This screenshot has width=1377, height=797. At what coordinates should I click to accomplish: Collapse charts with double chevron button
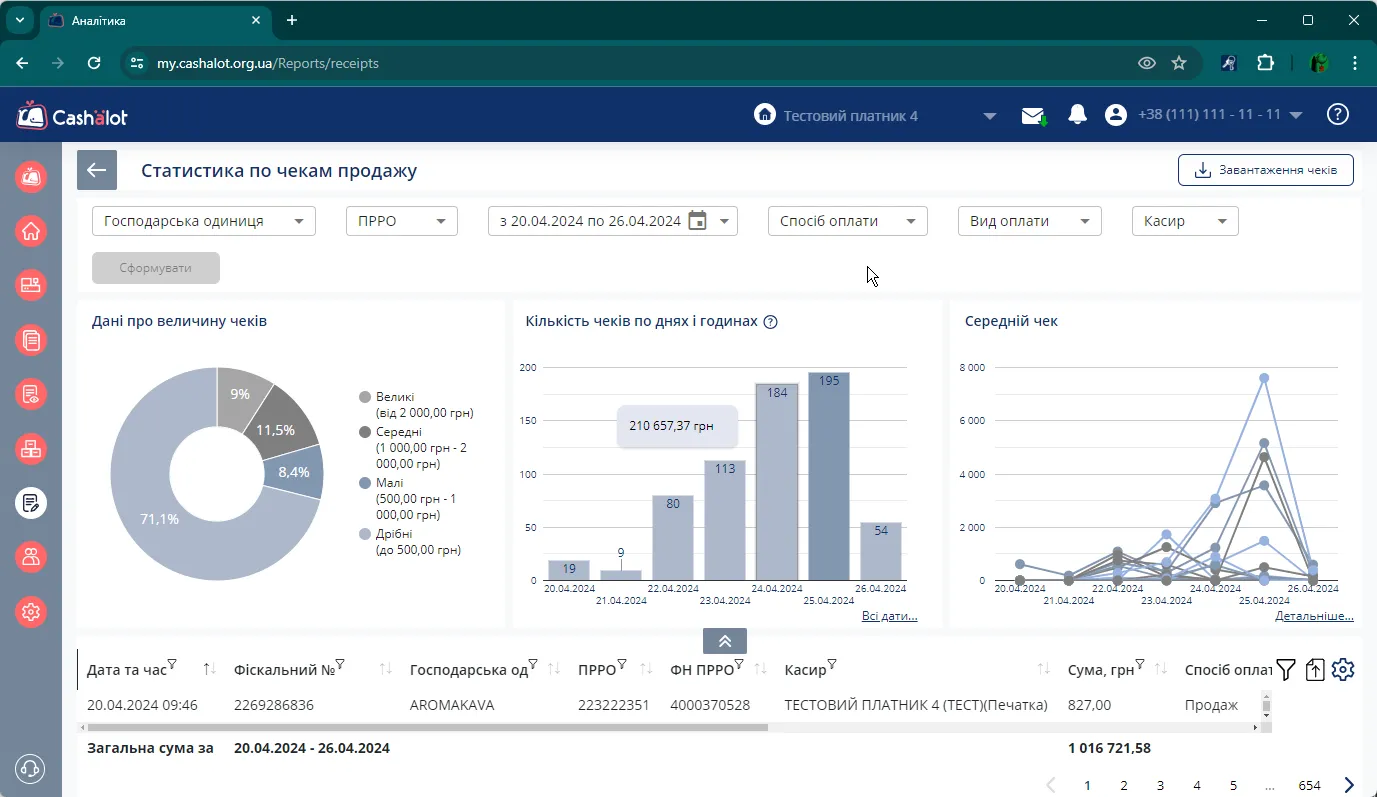725,641
